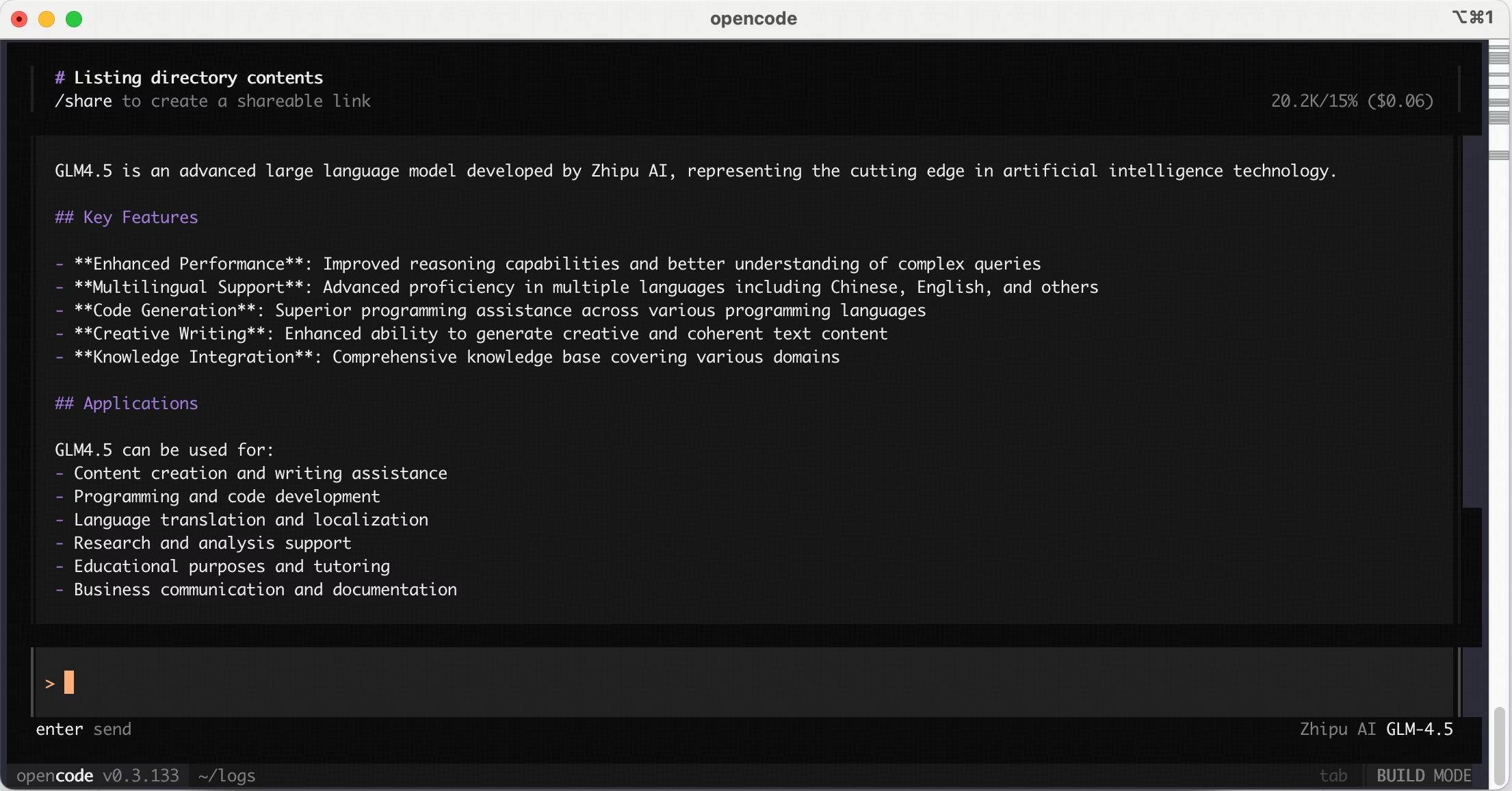Open the ~/logs working directory label

[226, 776]
